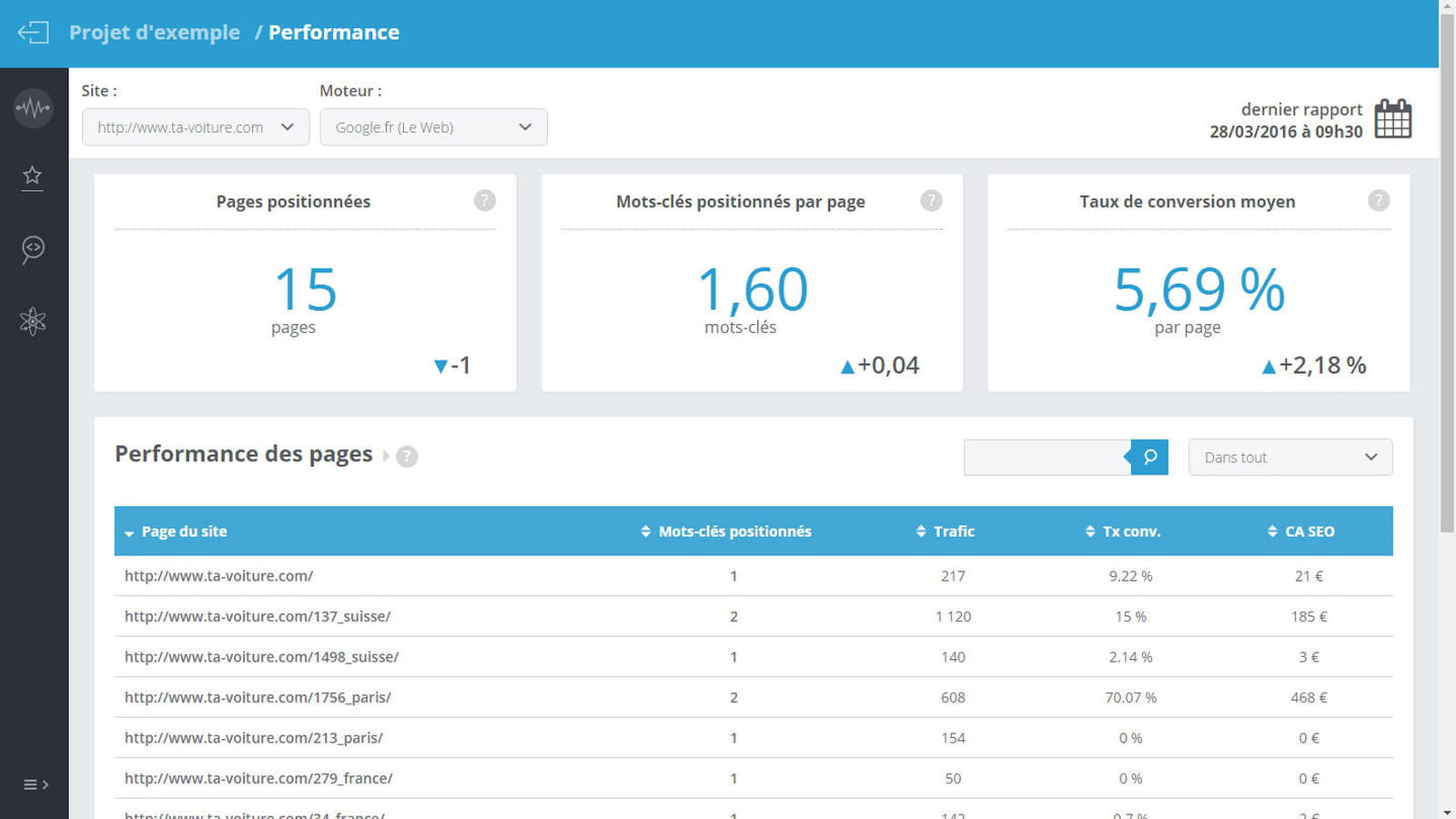Open the 137_suisse page link
This screenshot has height=819, width=1456.
[x=258, y=616]
